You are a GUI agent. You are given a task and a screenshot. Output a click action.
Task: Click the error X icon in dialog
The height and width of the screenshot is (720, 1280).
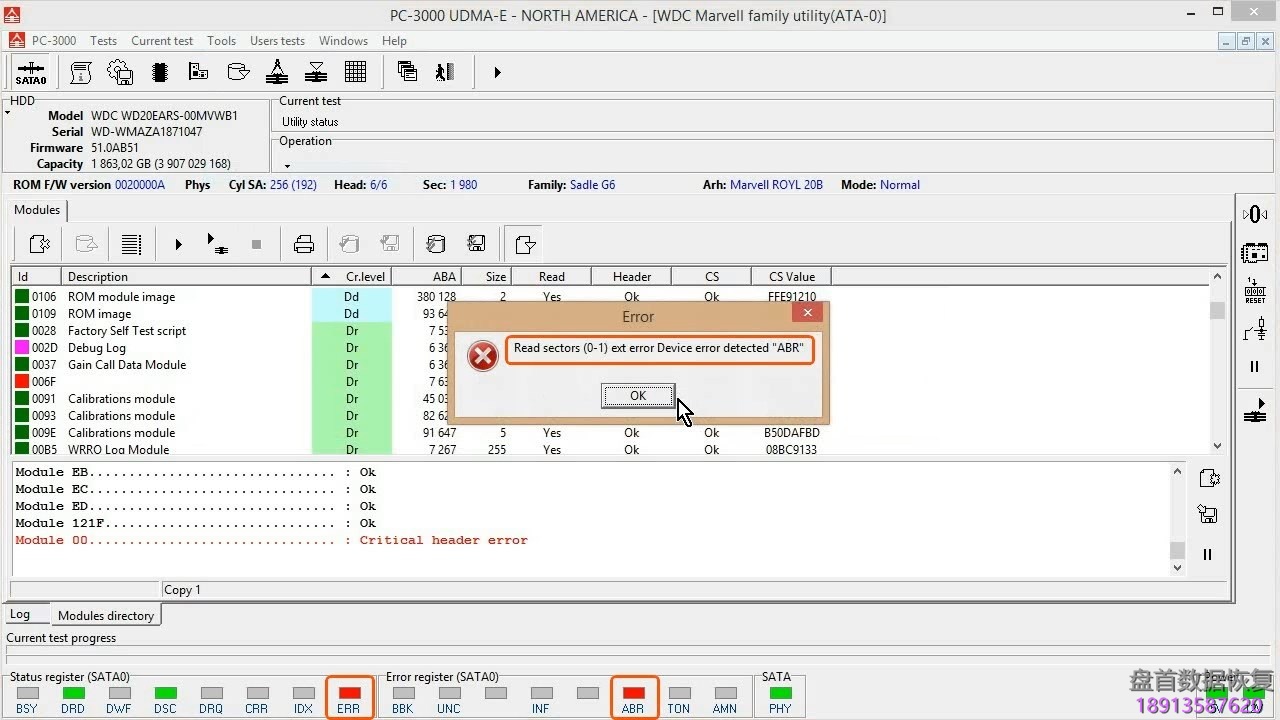click(483, 355)
